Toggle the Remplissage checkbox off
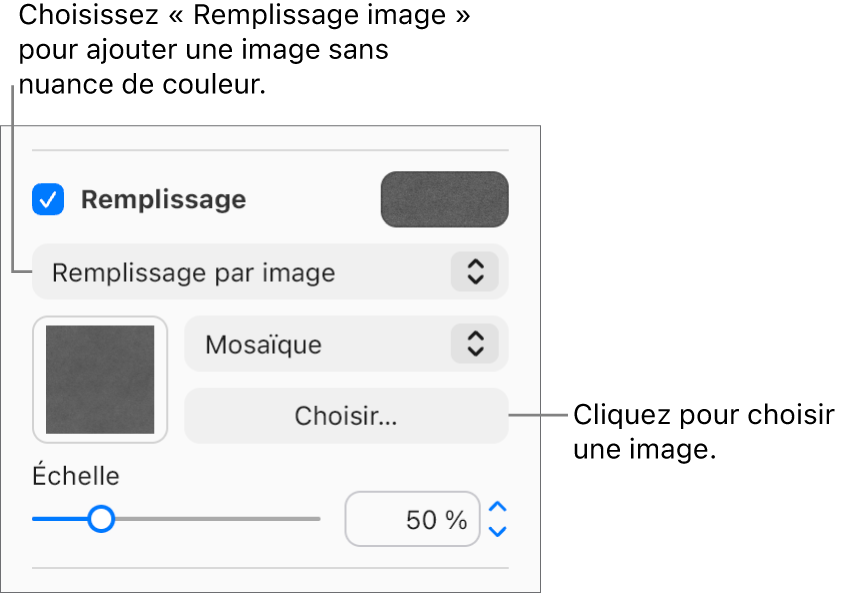 [x=47, y=199]
